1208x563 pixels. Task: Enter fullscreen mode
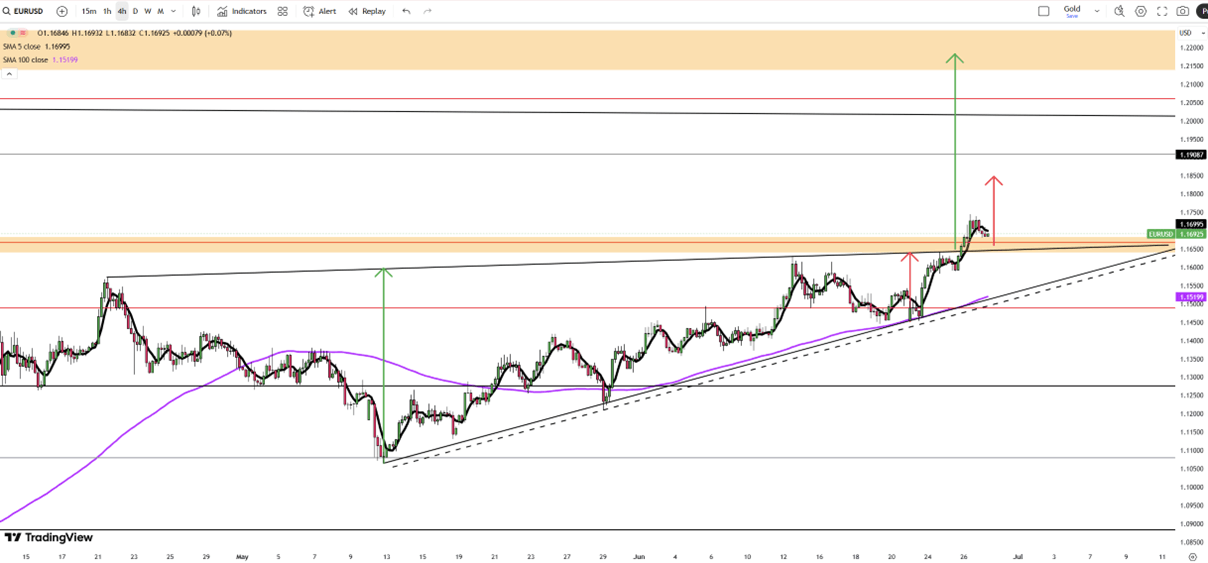pos(1162,11)
